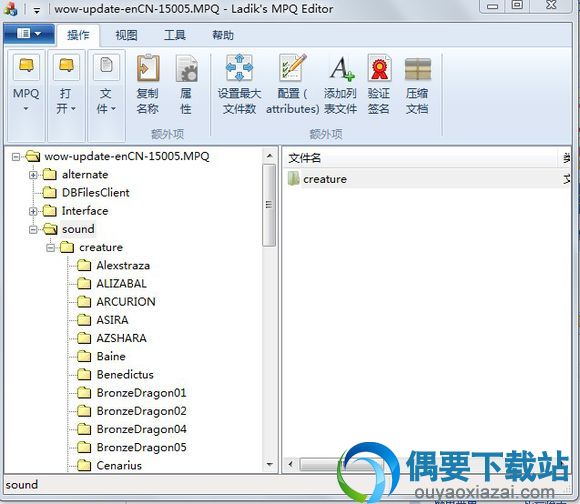Open the blue application menu button
The width and height of the screenshot is (580, 504).
coord(29,34)
